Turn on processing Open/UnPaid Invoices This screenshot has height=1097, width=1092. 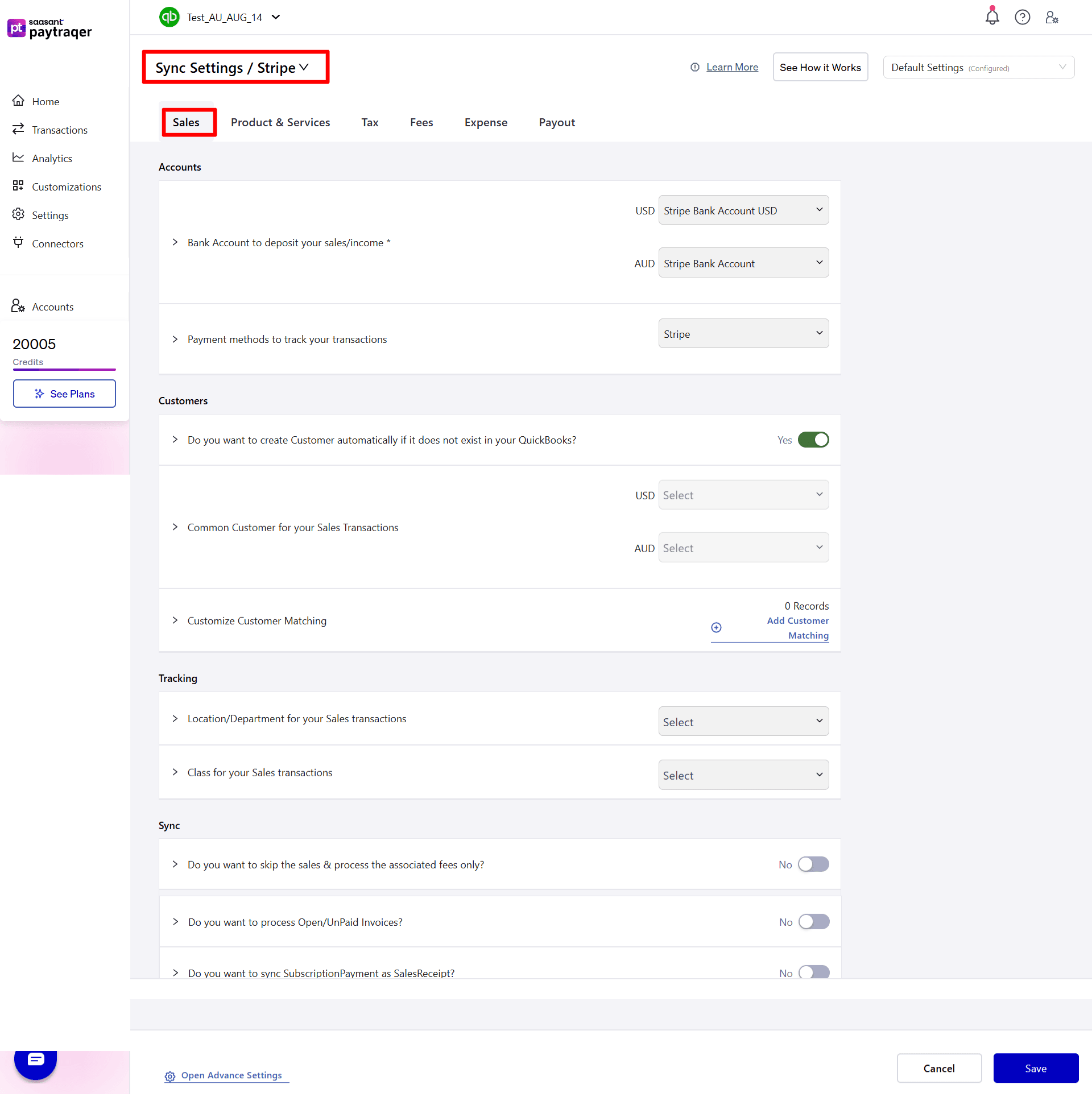pos(813,921)
